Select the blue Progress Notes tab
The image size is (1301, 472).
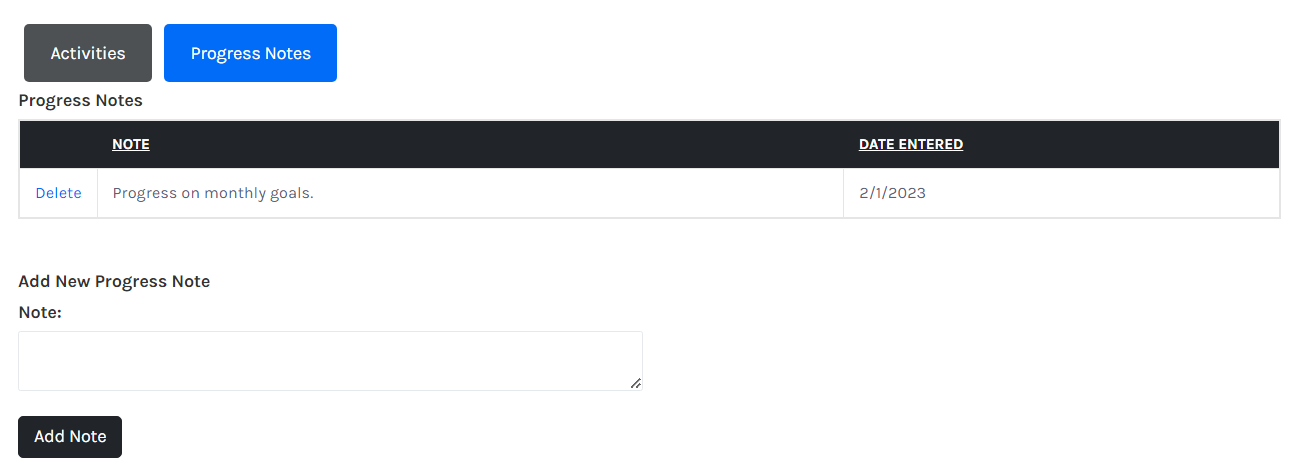point(250,53)
